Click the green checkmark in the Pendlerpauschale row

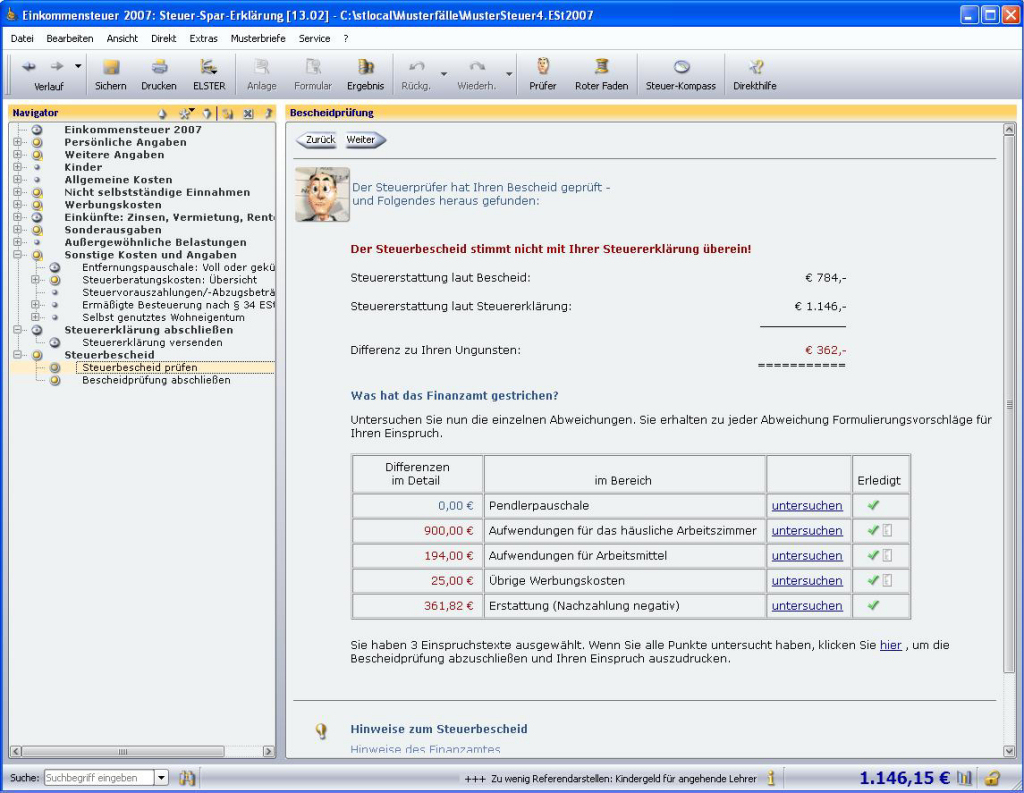coord(873,505)
